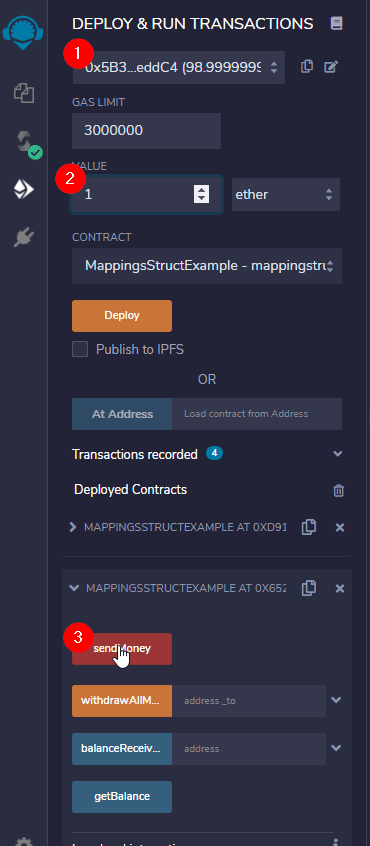The height and width of the screenshot is (846, 370).
Task: Focus the Gas Limit input field
Action: 146,131
